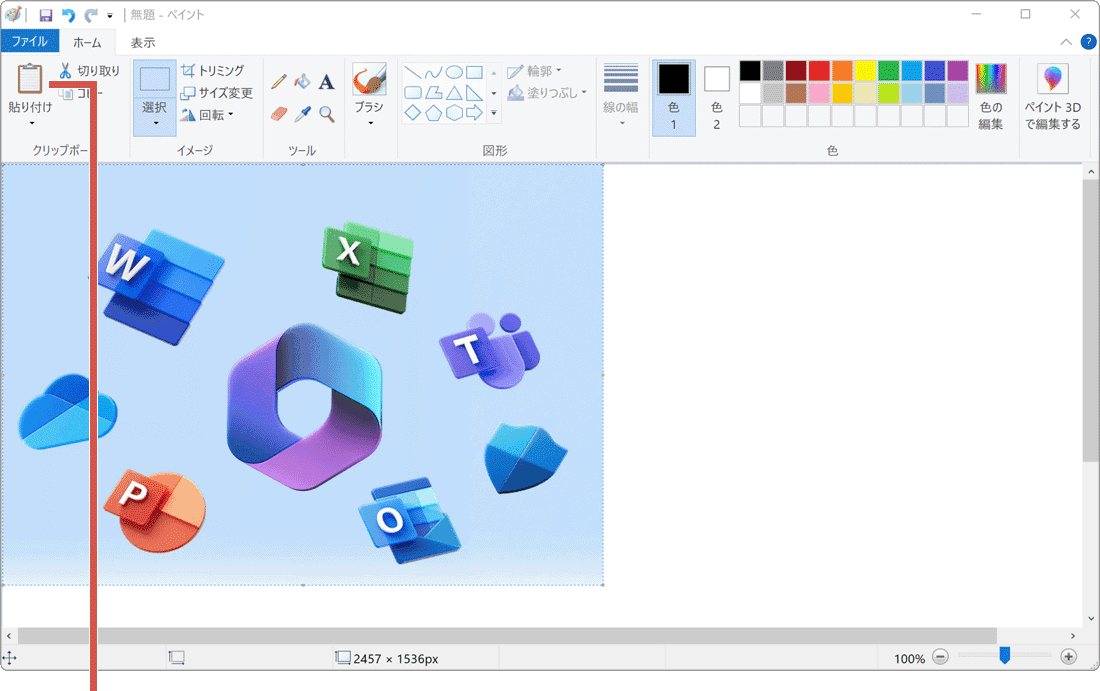
Task: Open the サイズ変更 resize dialog
Action: [x=217, y=93]
